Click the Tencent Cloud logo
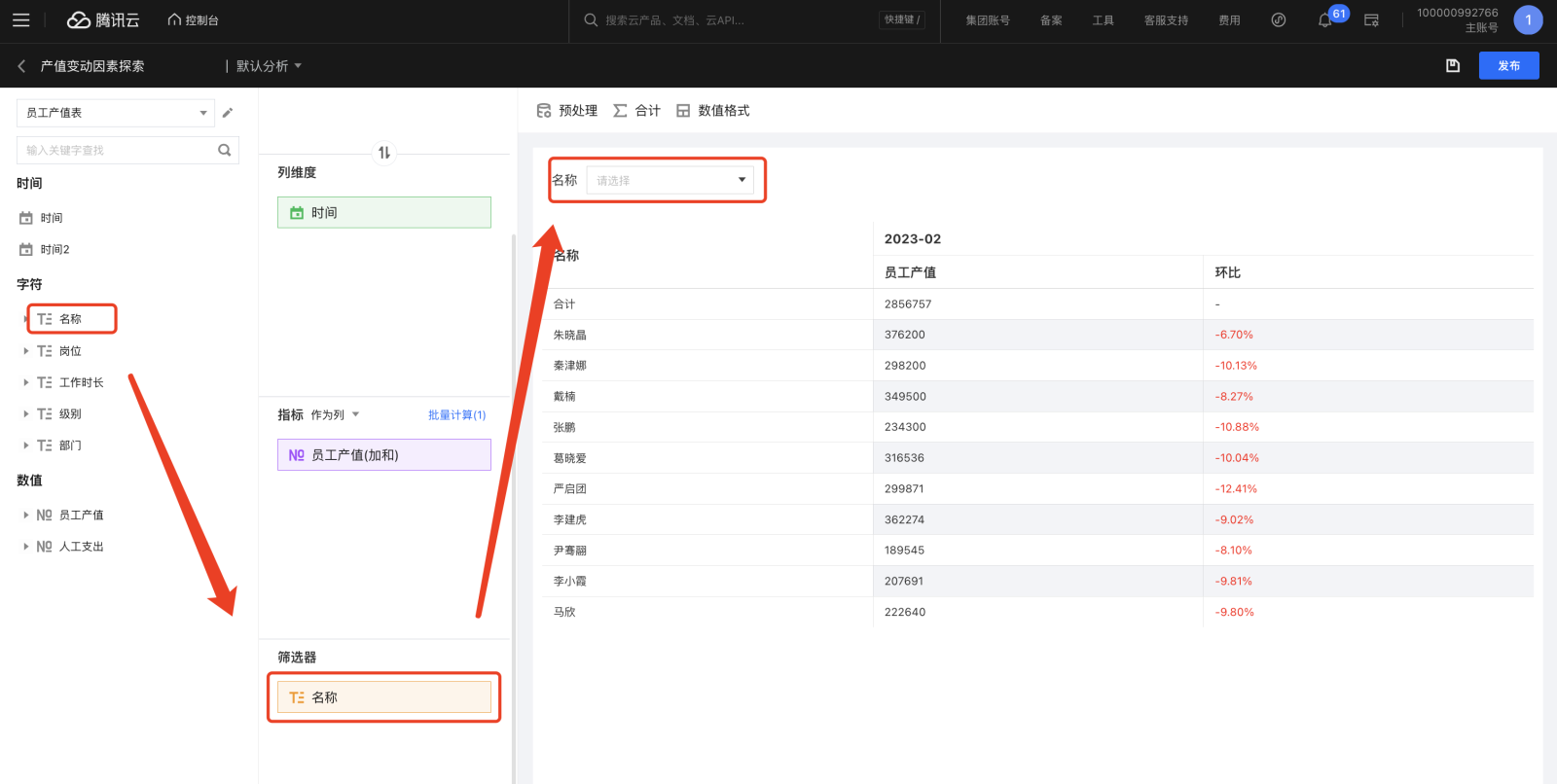The image size is (1557, 784). pyautogui.click(x=103, y=19)
